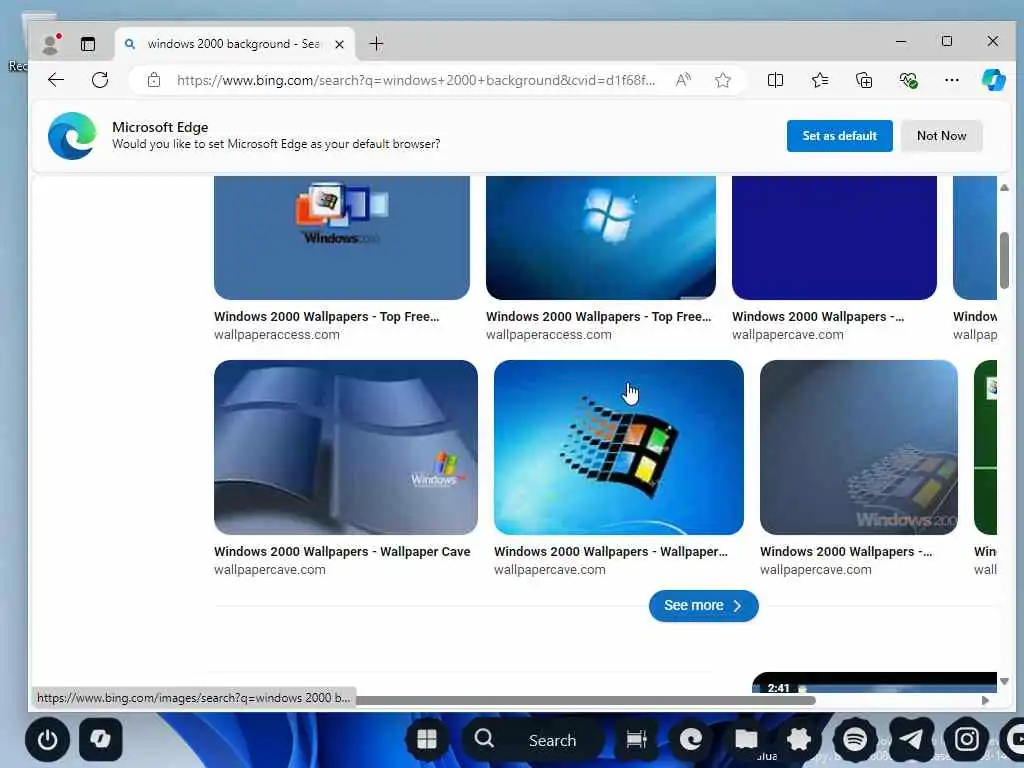
Task: Add page to favorites star
Action: (x=722, y=80)
